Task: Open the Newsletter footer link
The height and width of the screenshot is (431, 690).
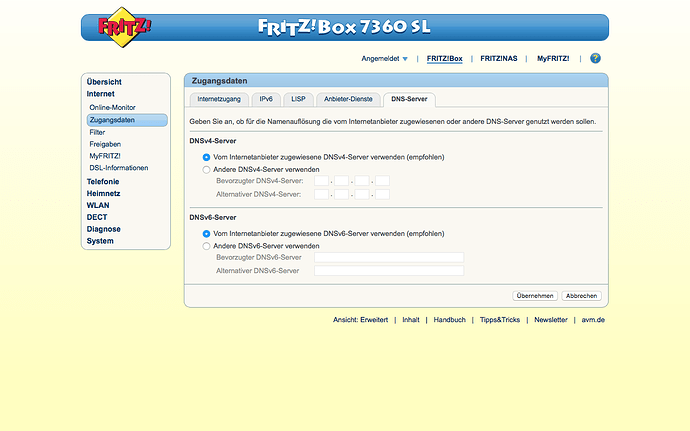Action: [x=551, y=320]
